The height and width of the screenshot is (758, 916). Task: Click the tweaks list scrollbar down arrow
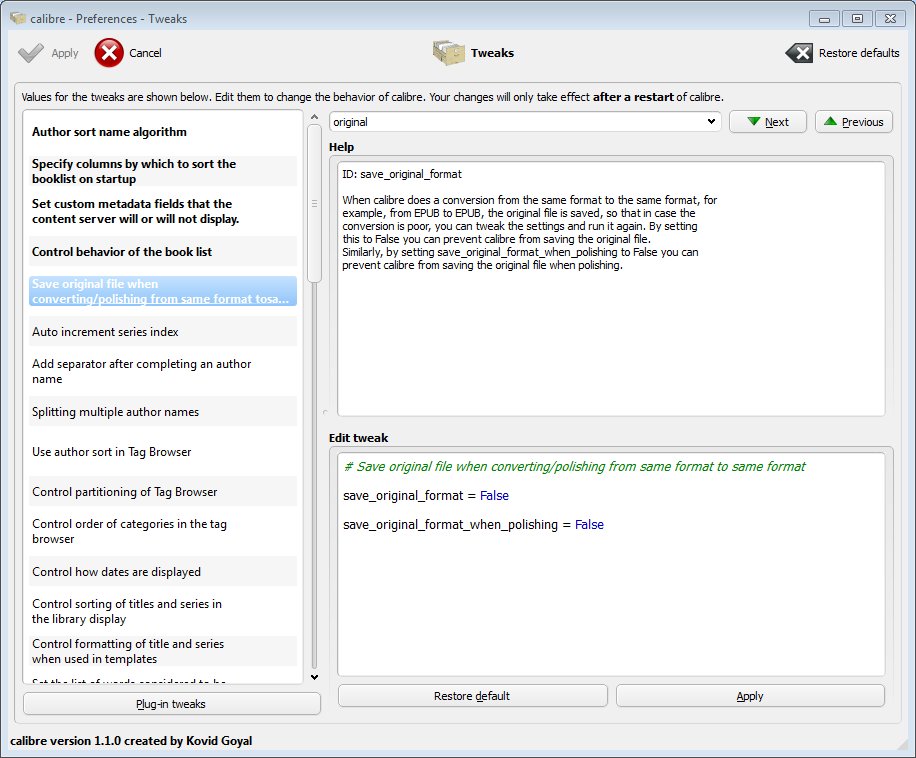(x=314, y=677)
